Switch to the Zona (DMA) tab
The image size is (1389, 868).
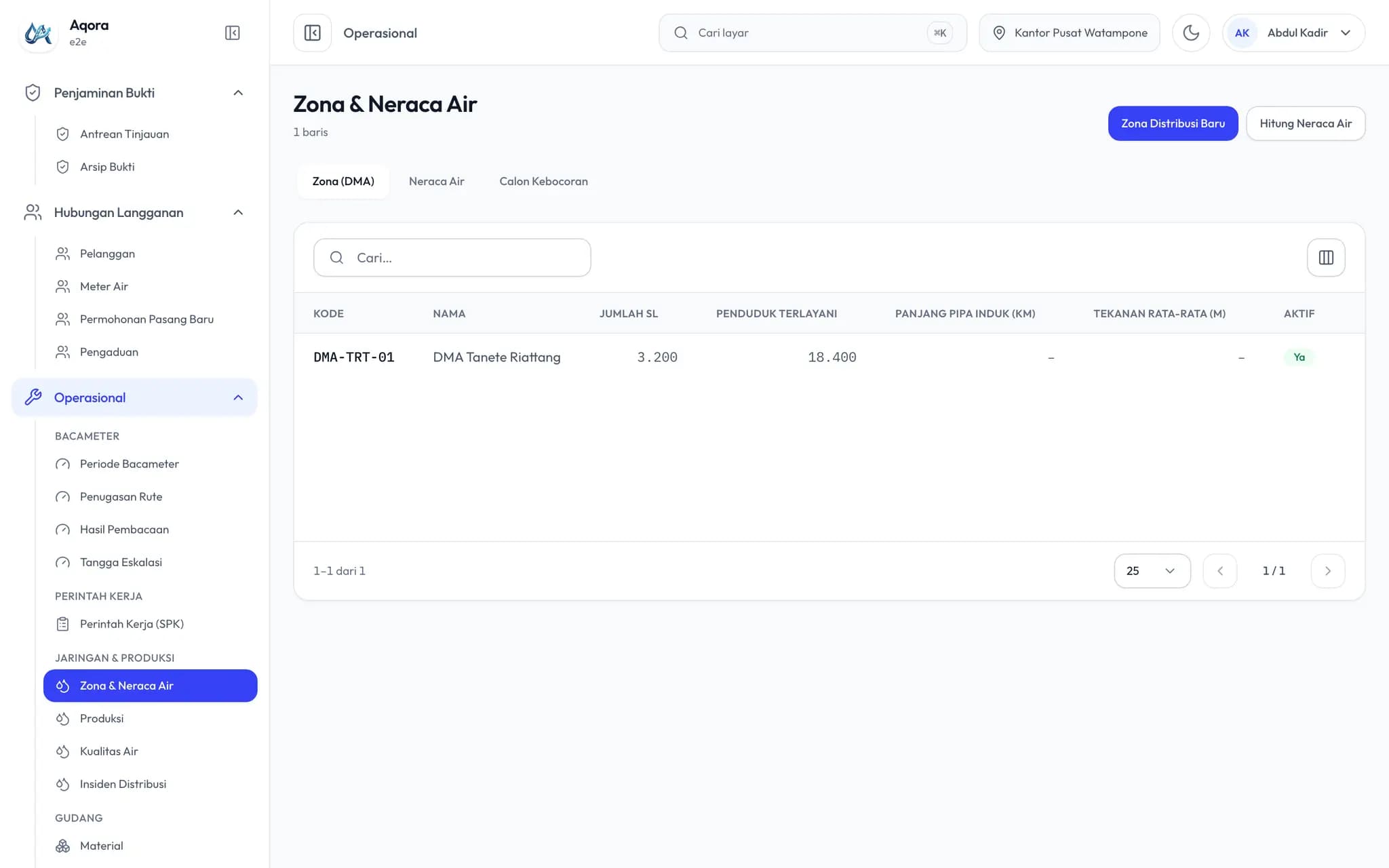pyautogui.click(x=343, y=181)
